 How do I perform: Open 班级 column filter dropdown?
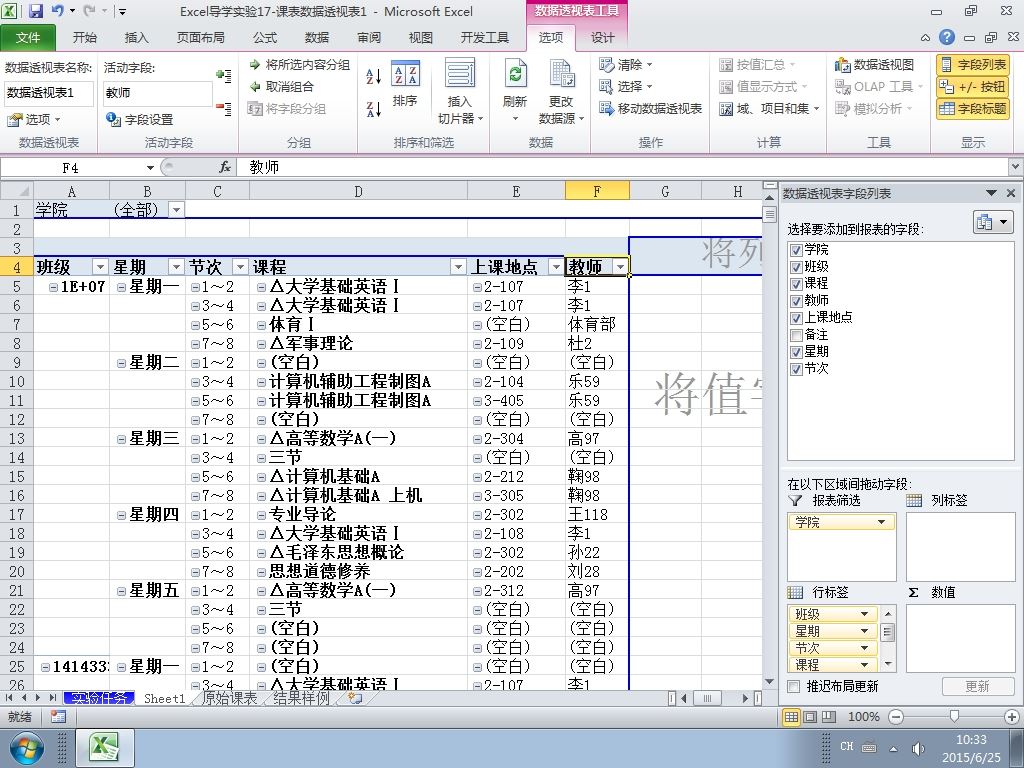coord(100,266)
